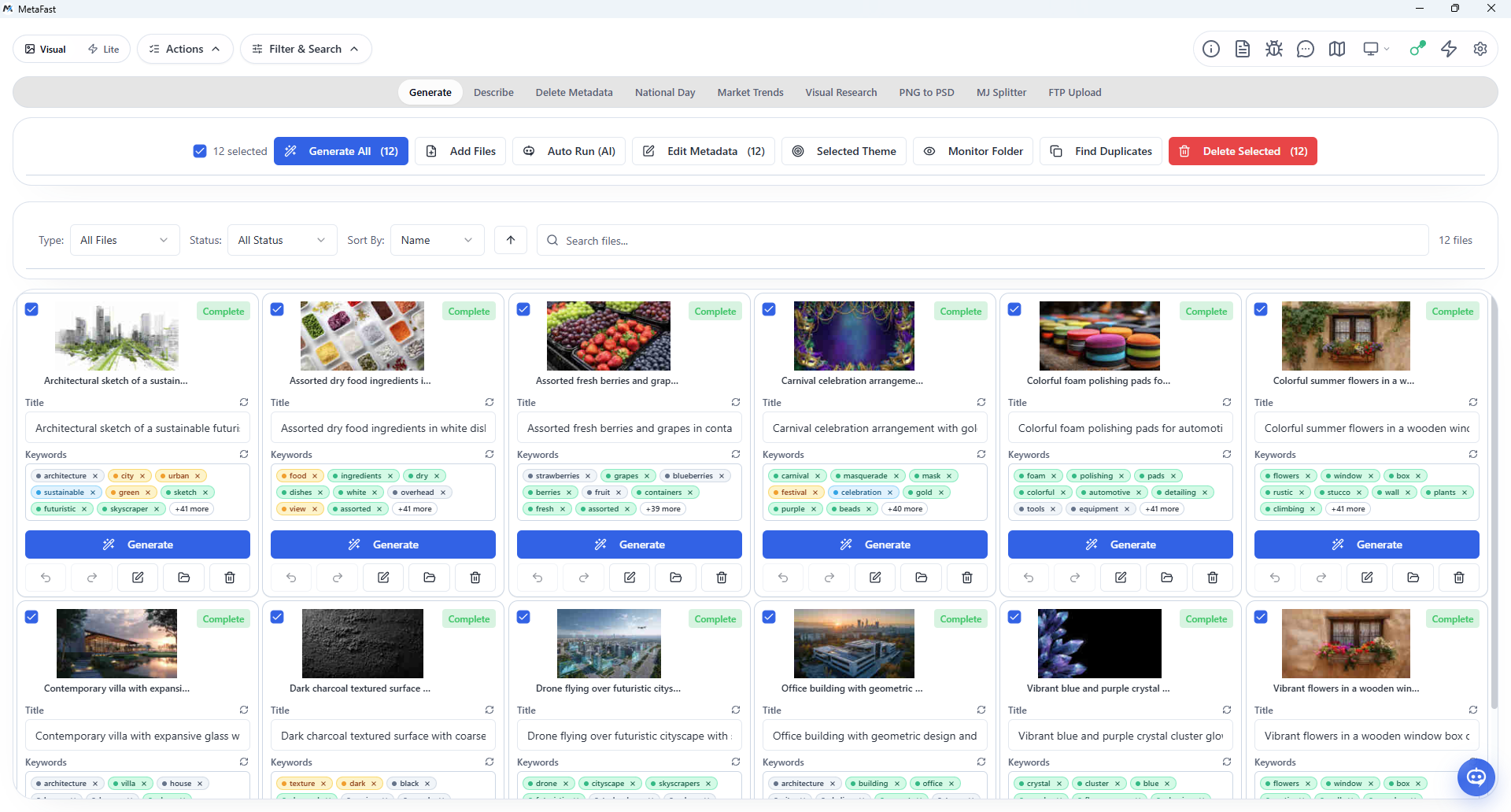The image size is (1511, 812).
Task: Deselect the Architectural sketch card checkbox
Action: pyautogui.click(x=31, y=309)
